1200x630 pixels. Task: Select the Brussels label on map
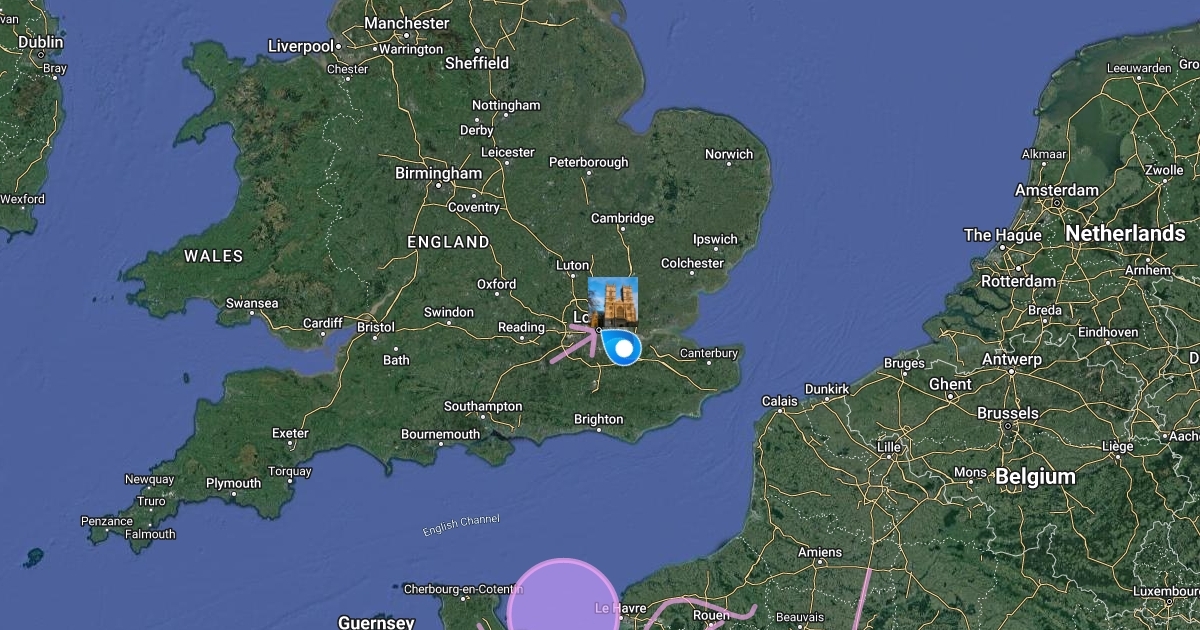[x=1007, y=413]
